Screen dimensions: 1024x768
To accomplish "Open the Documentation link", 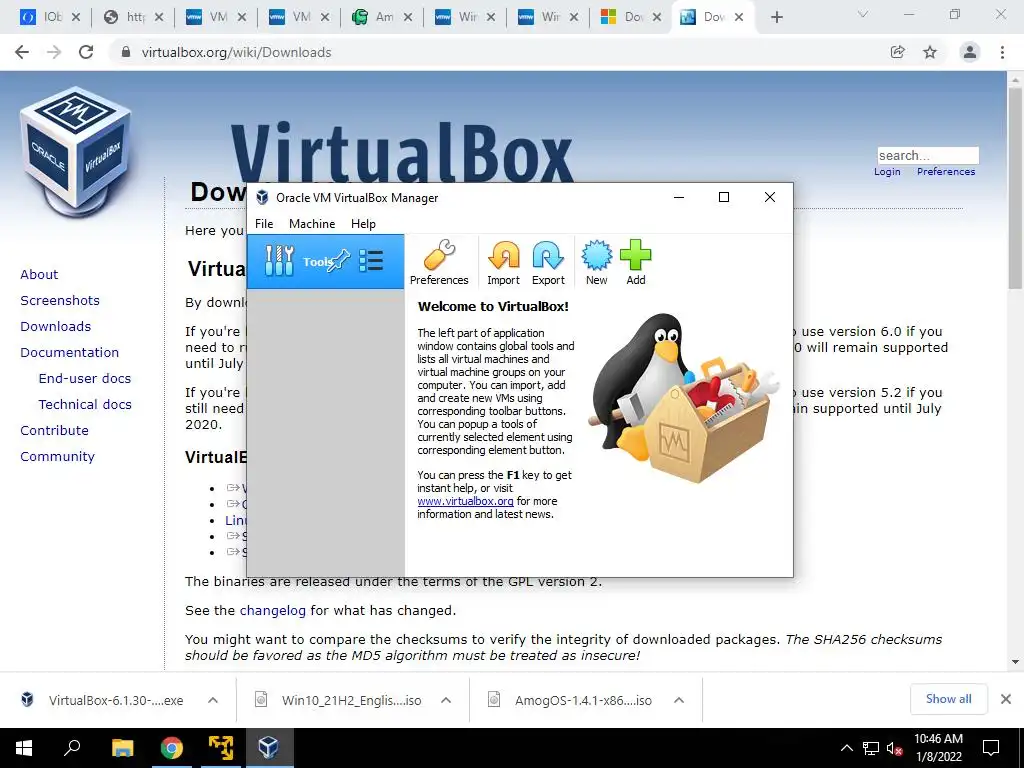I will (69, 353).
